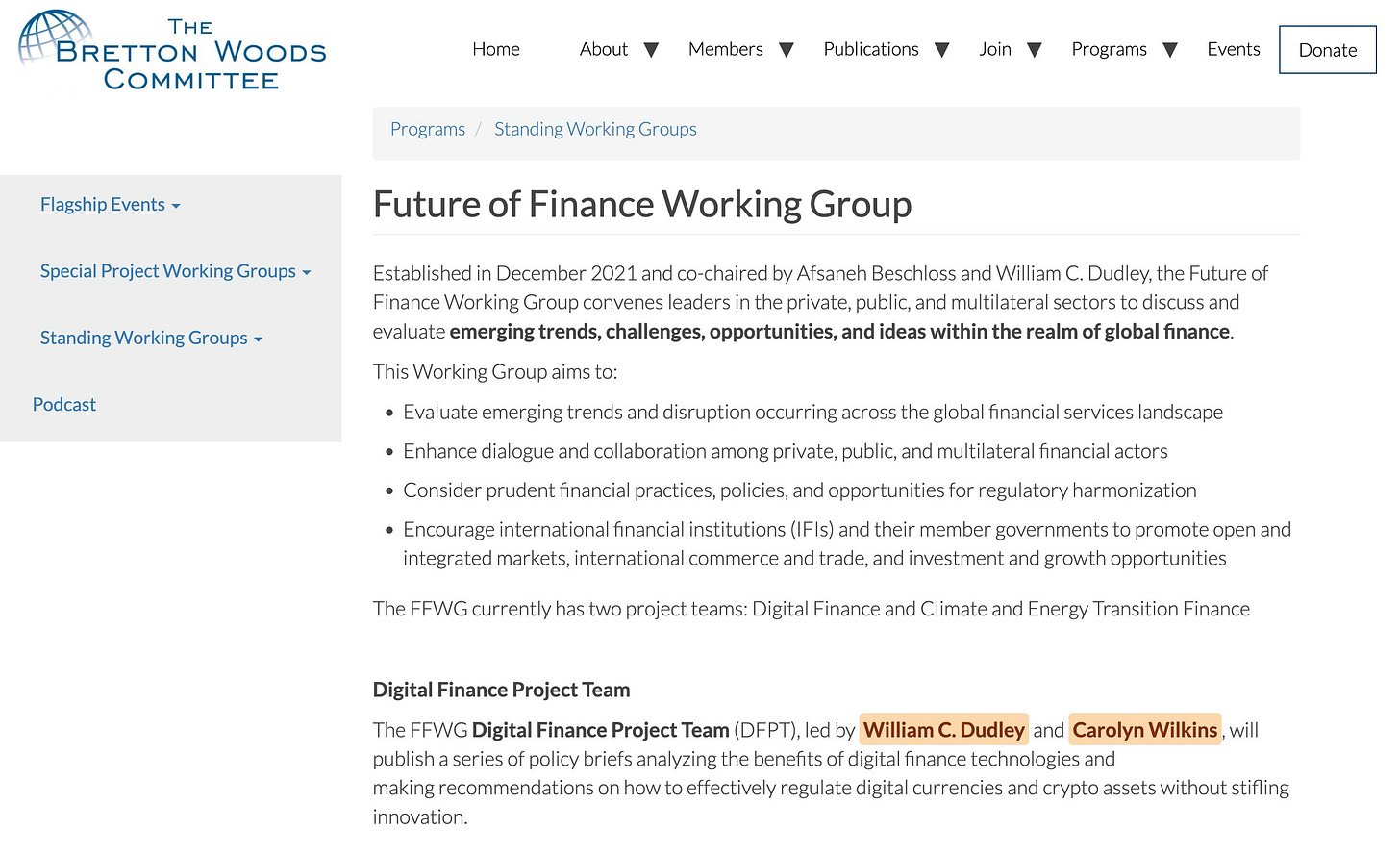Go to the Events page
This screenshot has height=854, width=1400.
click(x=1234, y=49)
